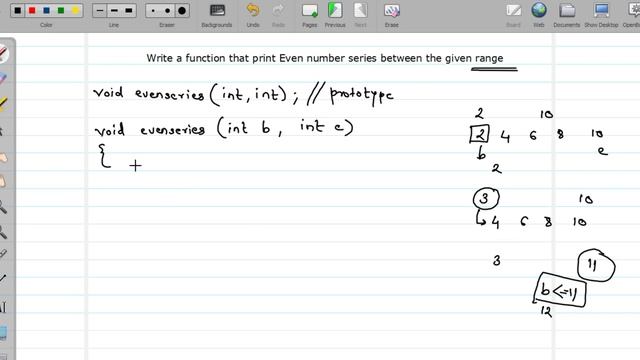
Task: Pick the Draw line tool
Action: 3,279
